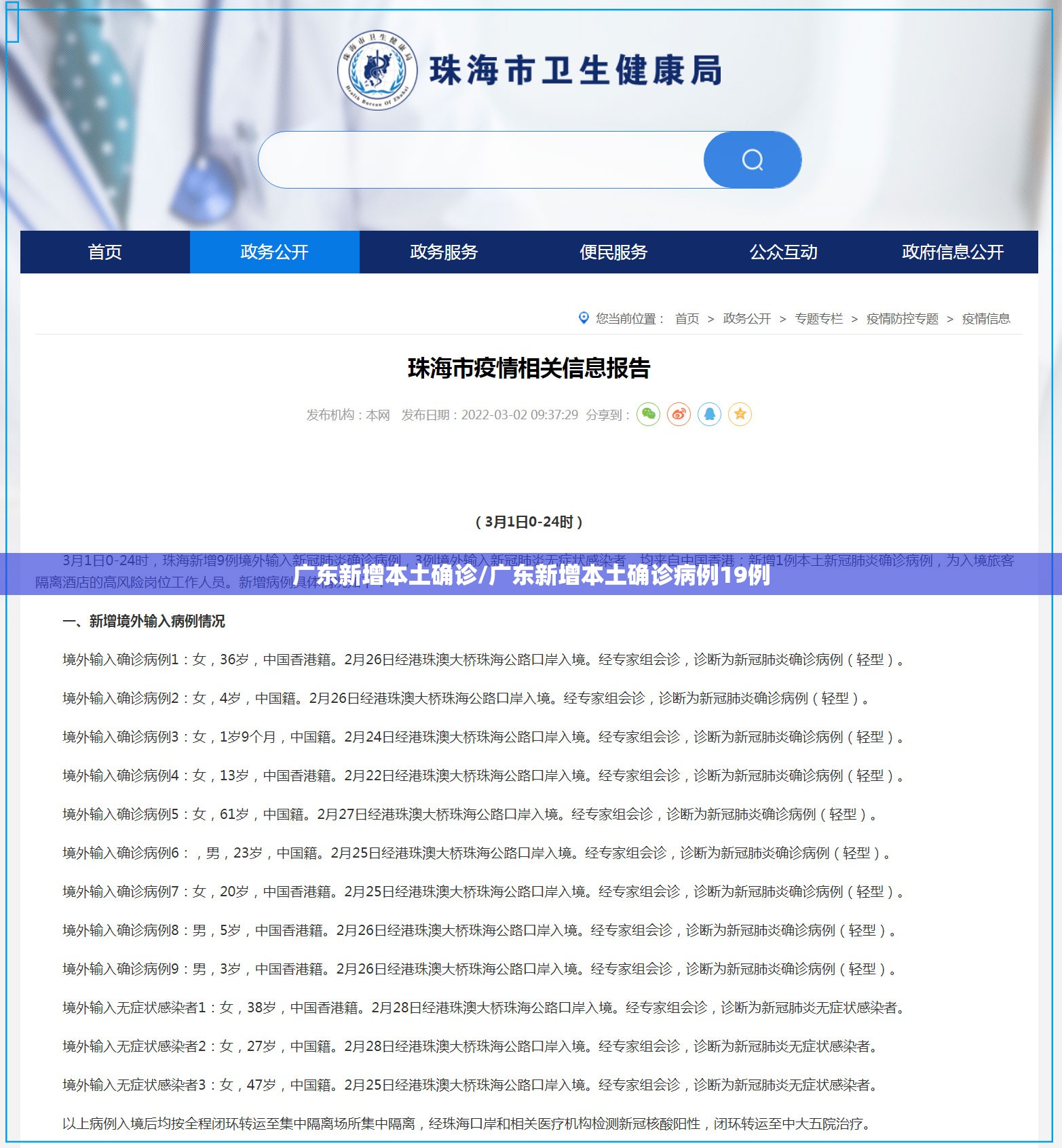Screen dimensions: 1062x1148
Task: Click the blue search magnifier button
Action: (x=752, y=159)
